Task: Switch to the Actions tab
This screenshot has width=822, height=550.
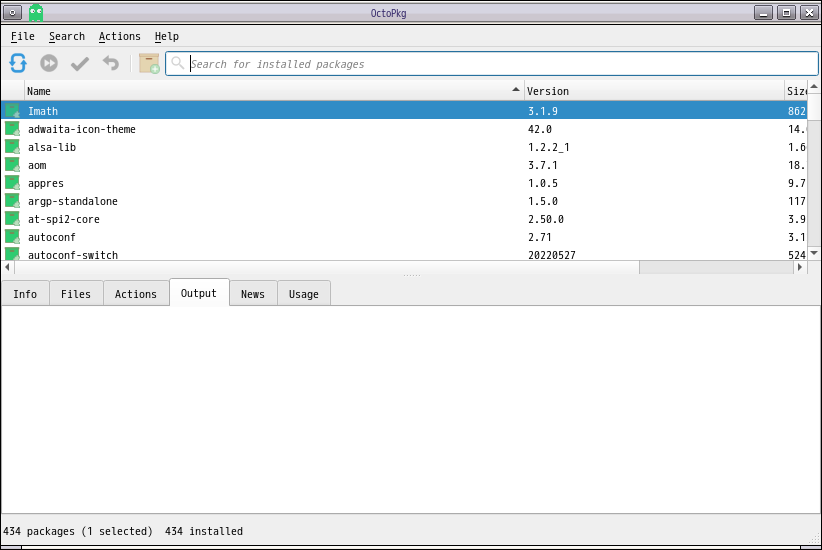Action: (x=136, y=294)
